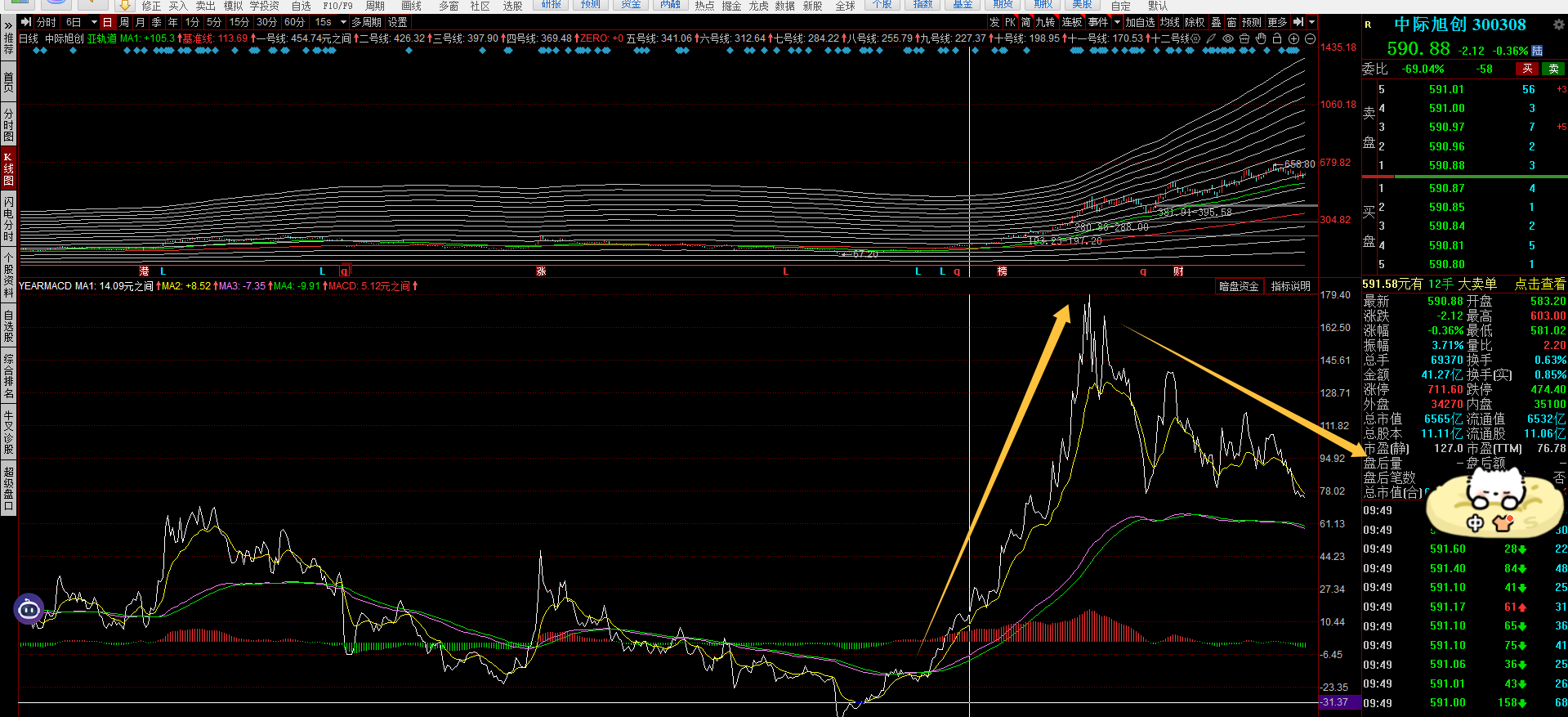1568x717 pixels.
Task: Open dropdown arrow at toolbar far right
Action: (x=1312, y=22)
